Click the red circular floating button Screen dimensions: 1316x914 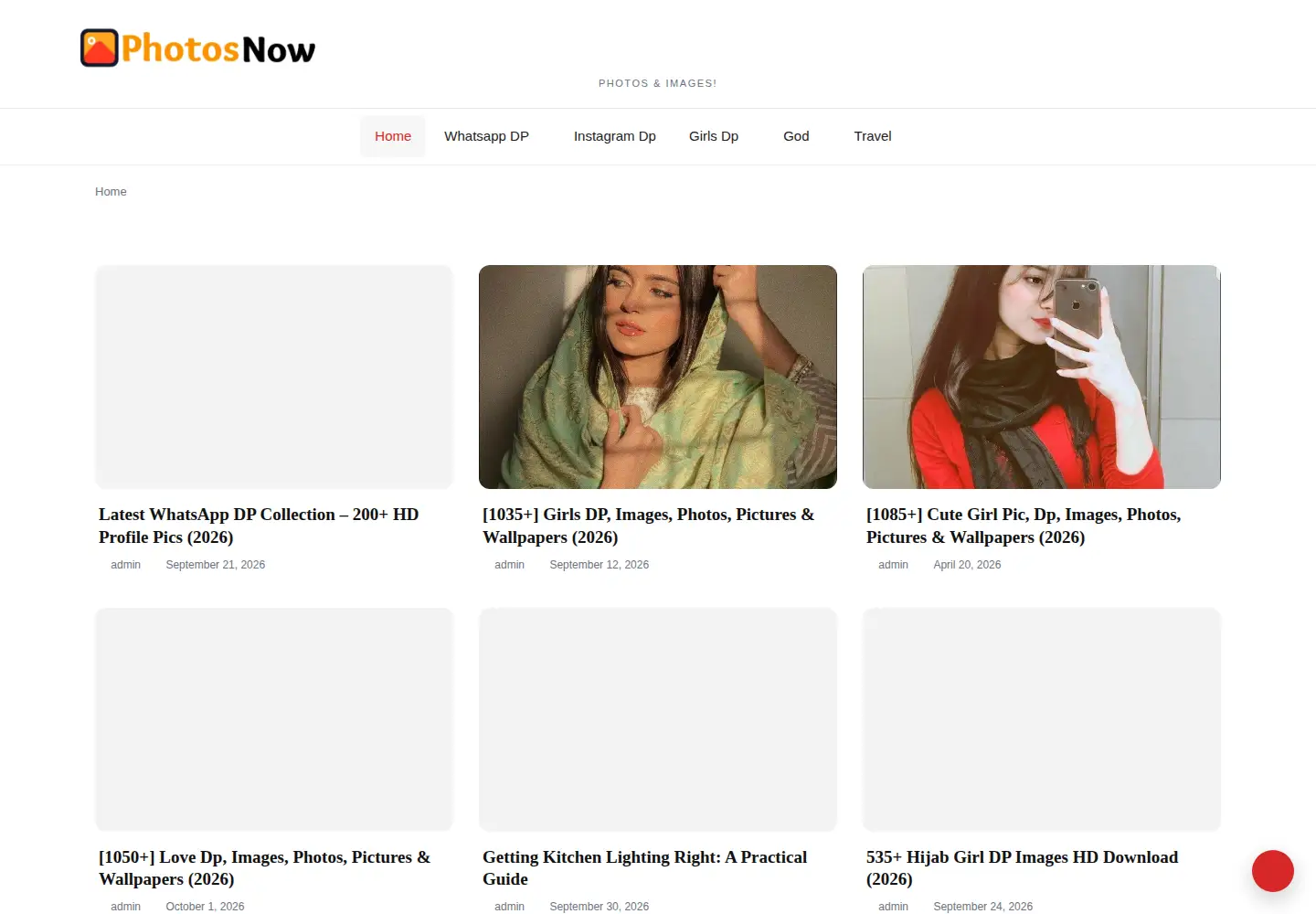point(1273,871)
